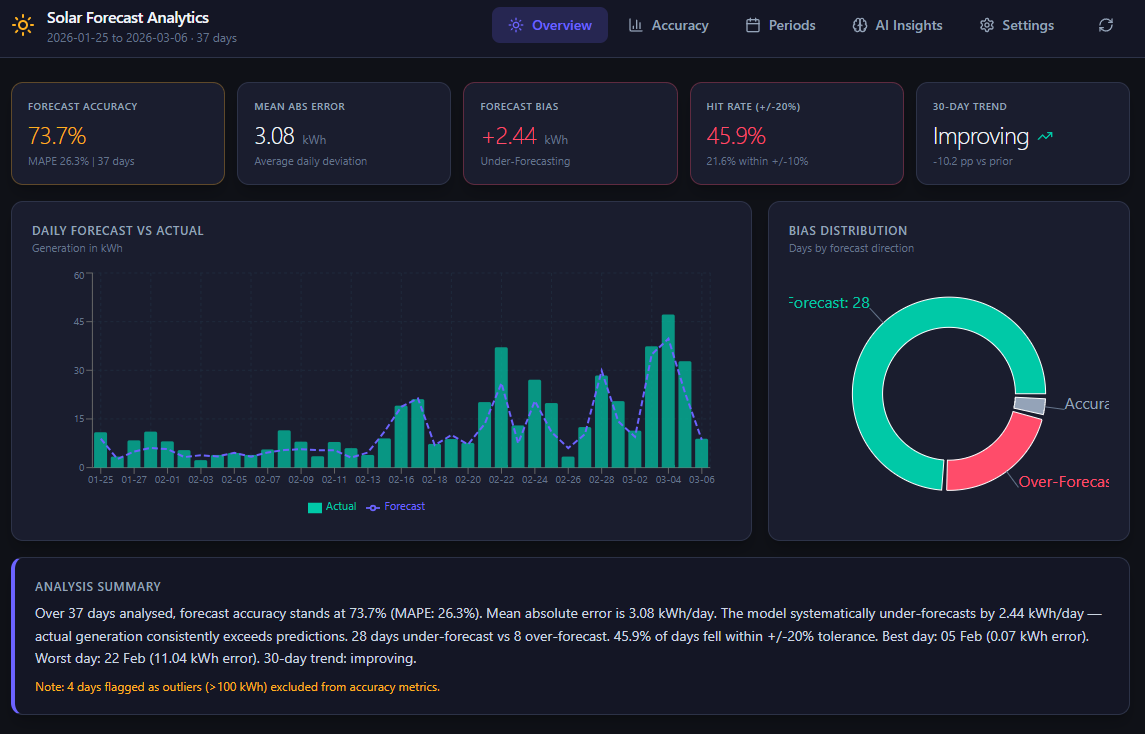Click the Mean Abs Error card
The width and height of the screenshot is (1145, 734).
point(344,133)
